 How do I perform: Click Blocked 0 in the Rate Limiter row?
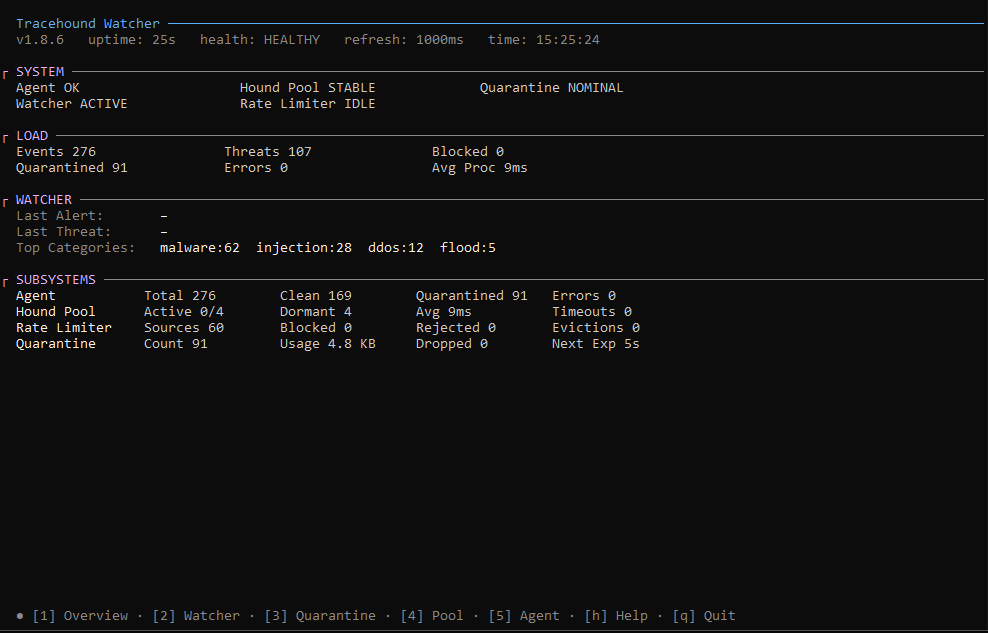point(316,328)
